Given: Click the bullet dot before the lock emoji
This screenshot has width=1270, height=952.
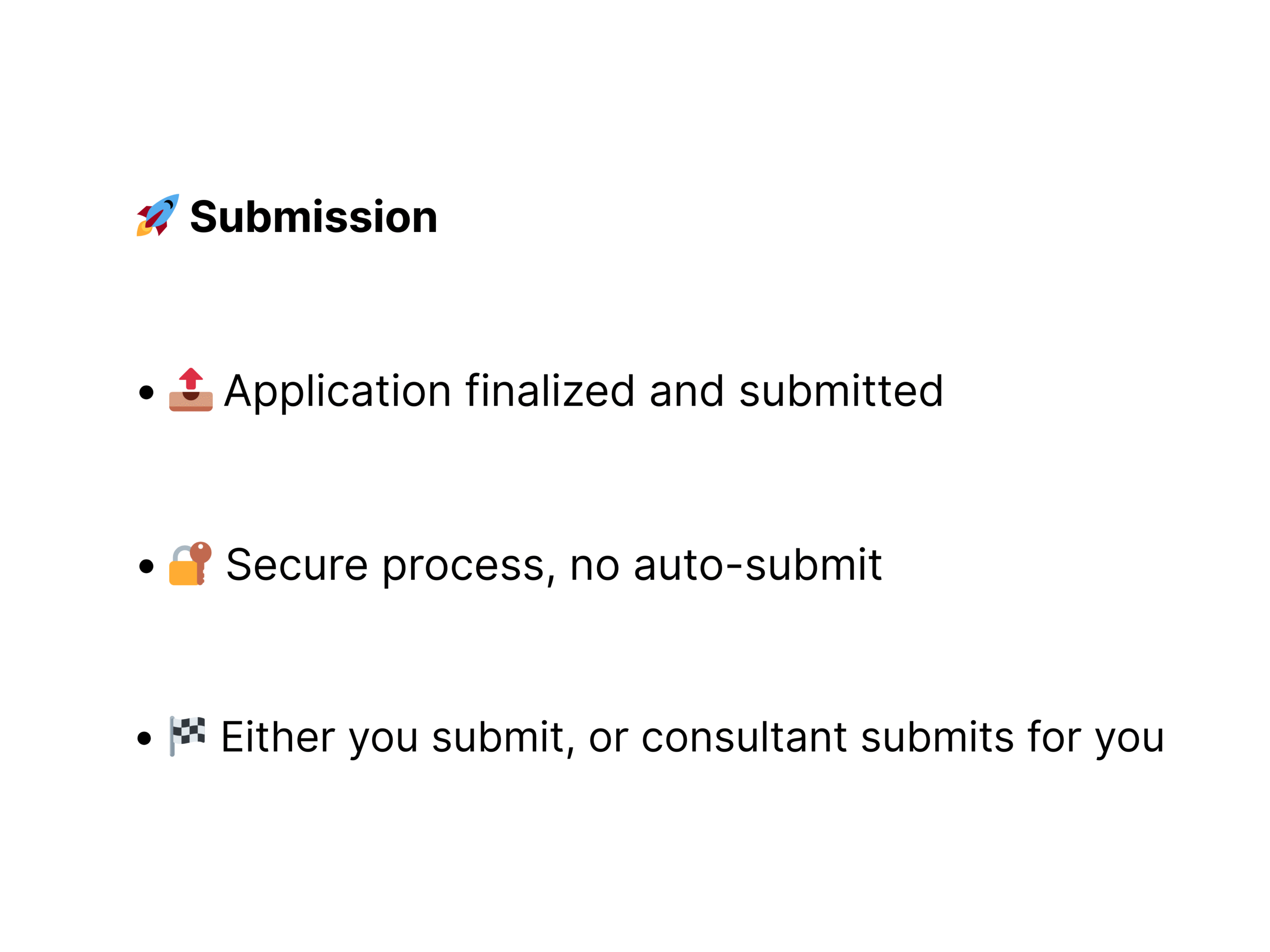Looking at the screenshot, I should tap(146, 566).
